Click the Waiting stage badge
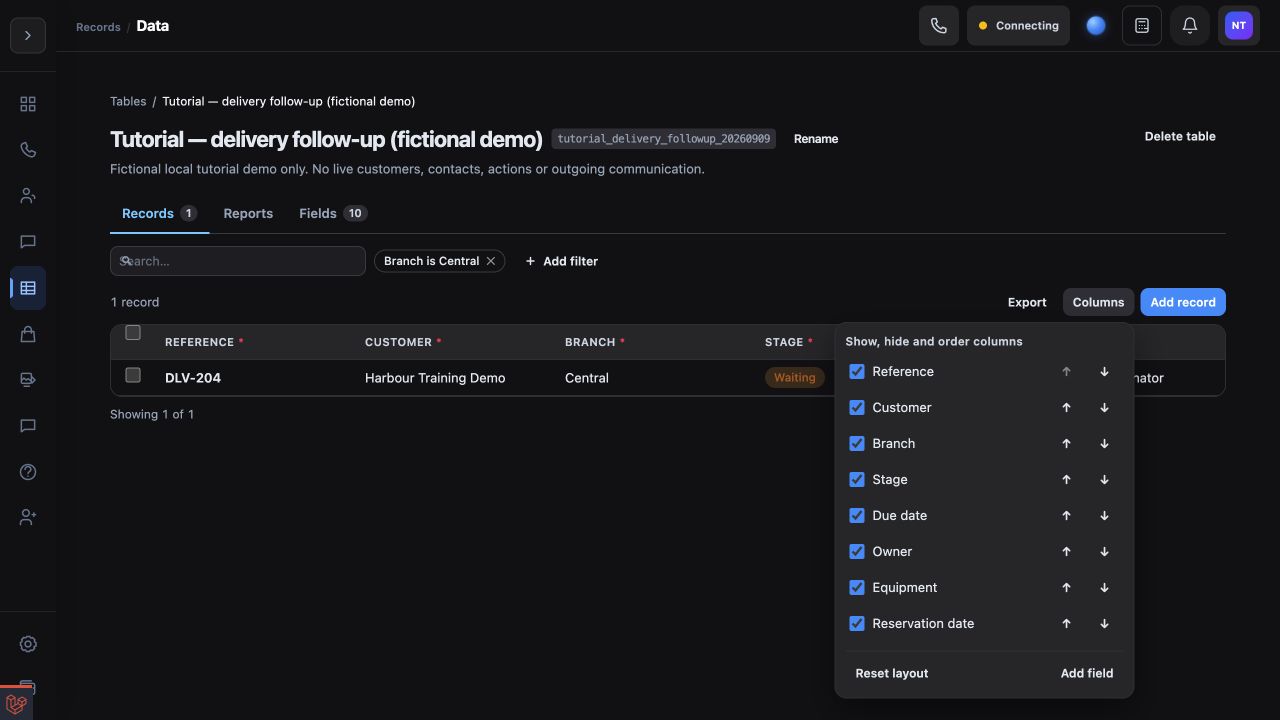Screen dimensions: 1280x720 point(795,377)
